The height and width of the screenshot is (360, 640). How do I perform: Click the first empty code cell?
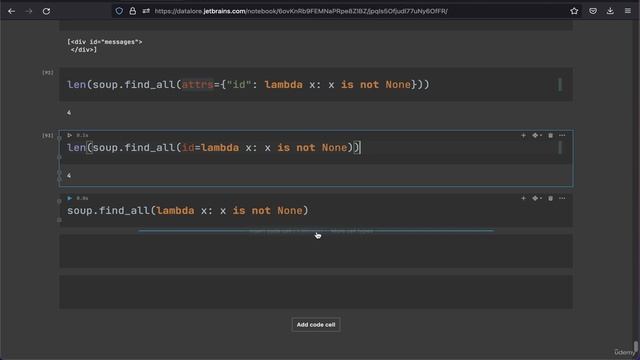click(316, 251)
